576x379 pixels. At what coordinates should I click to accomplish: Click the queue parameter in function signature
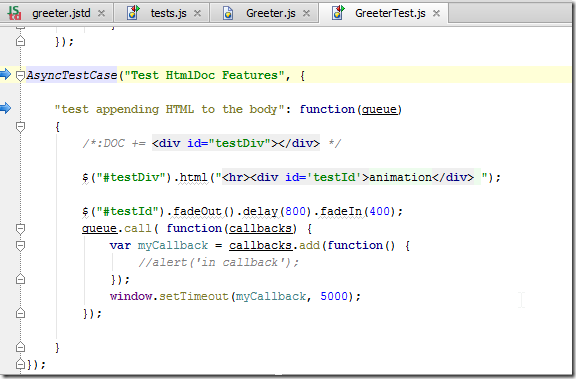click(379, 109)
